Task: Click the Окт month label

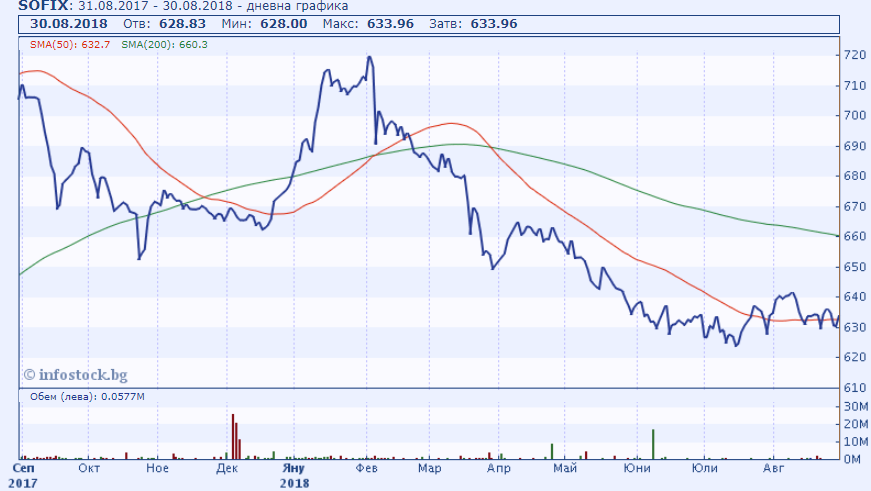Action: pos(89,468)
